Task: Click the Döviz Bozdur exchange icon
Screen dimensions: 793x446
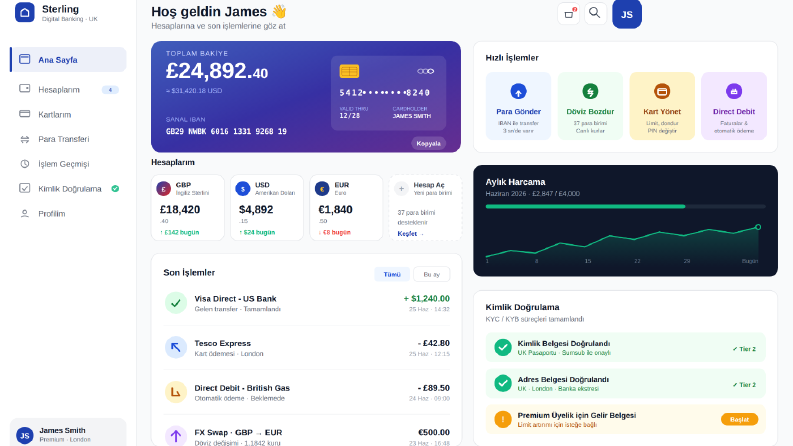Action: 590,92
